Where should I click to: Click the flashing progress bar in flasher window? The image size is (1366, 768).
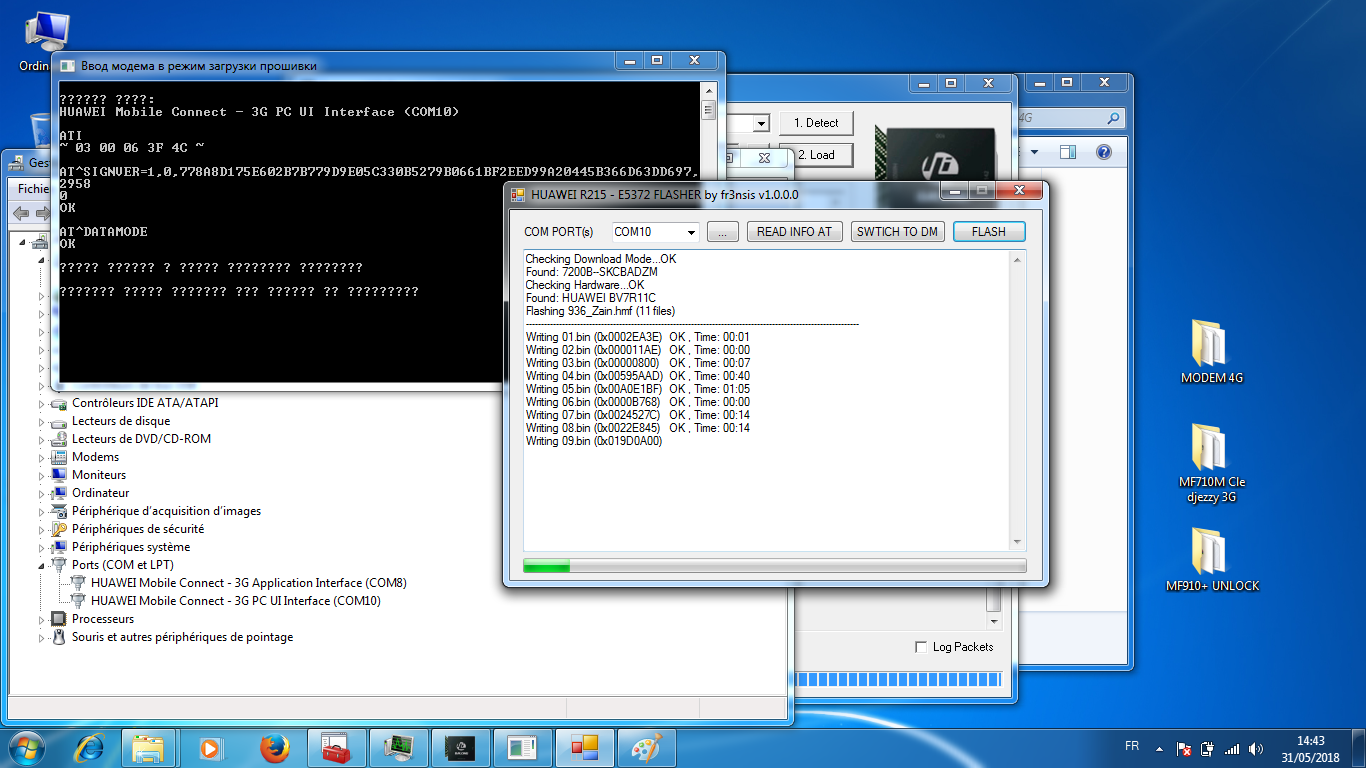tap(775, 566)
